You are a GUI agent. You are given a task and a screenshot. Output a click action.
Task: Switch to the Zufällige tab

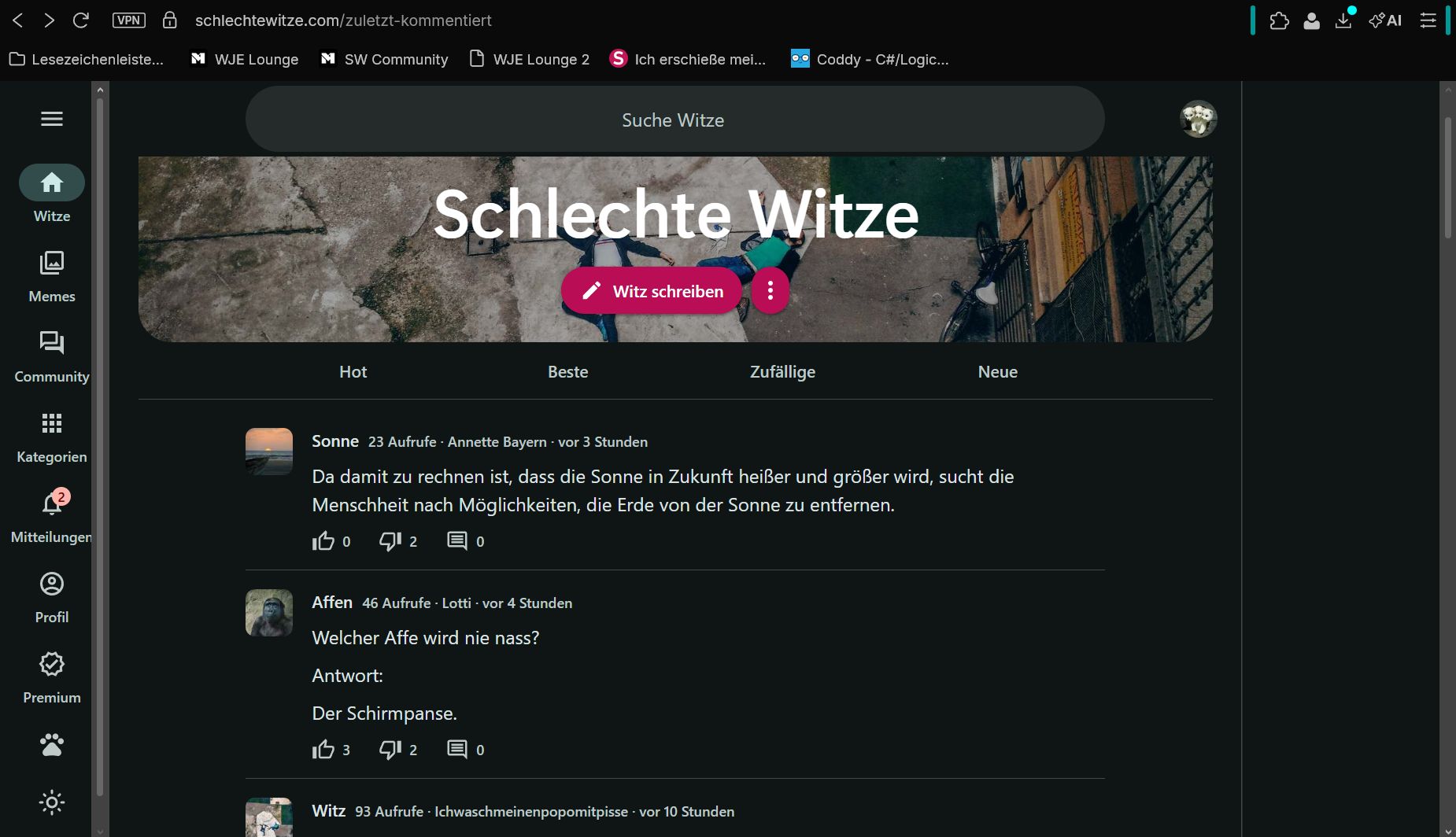pyautogui.click(x=783, y=372)
